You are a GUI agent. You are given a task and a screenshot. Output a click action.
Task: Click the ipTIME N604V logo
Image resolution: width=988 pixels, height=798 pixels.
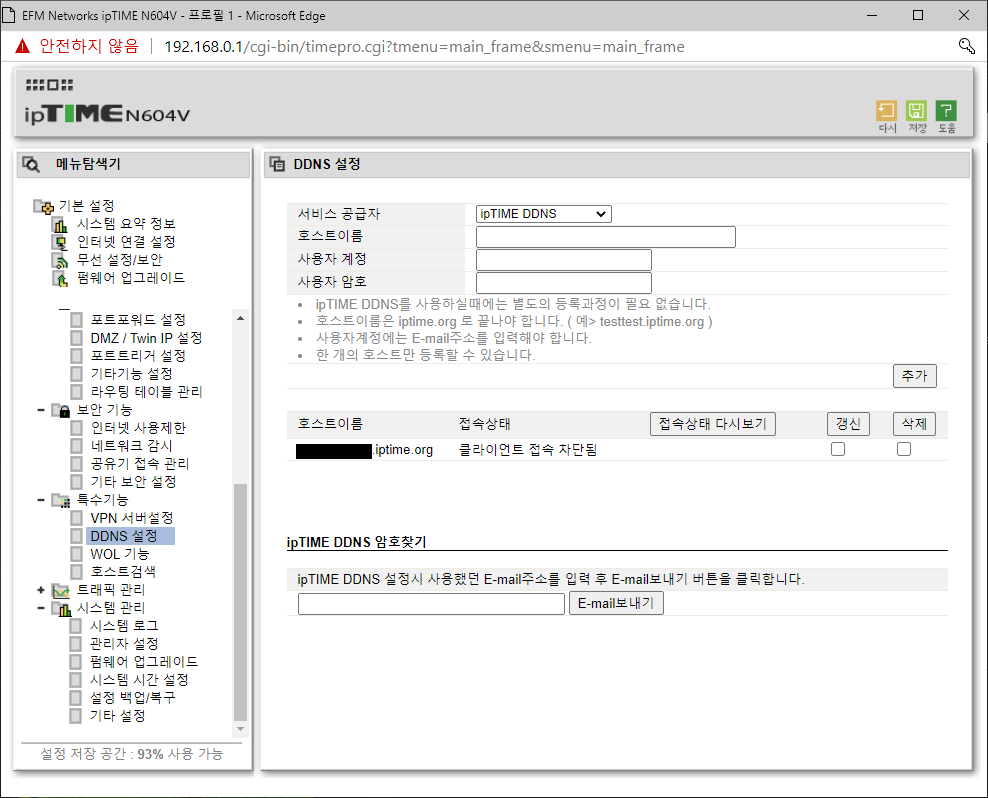click(107, 113)
